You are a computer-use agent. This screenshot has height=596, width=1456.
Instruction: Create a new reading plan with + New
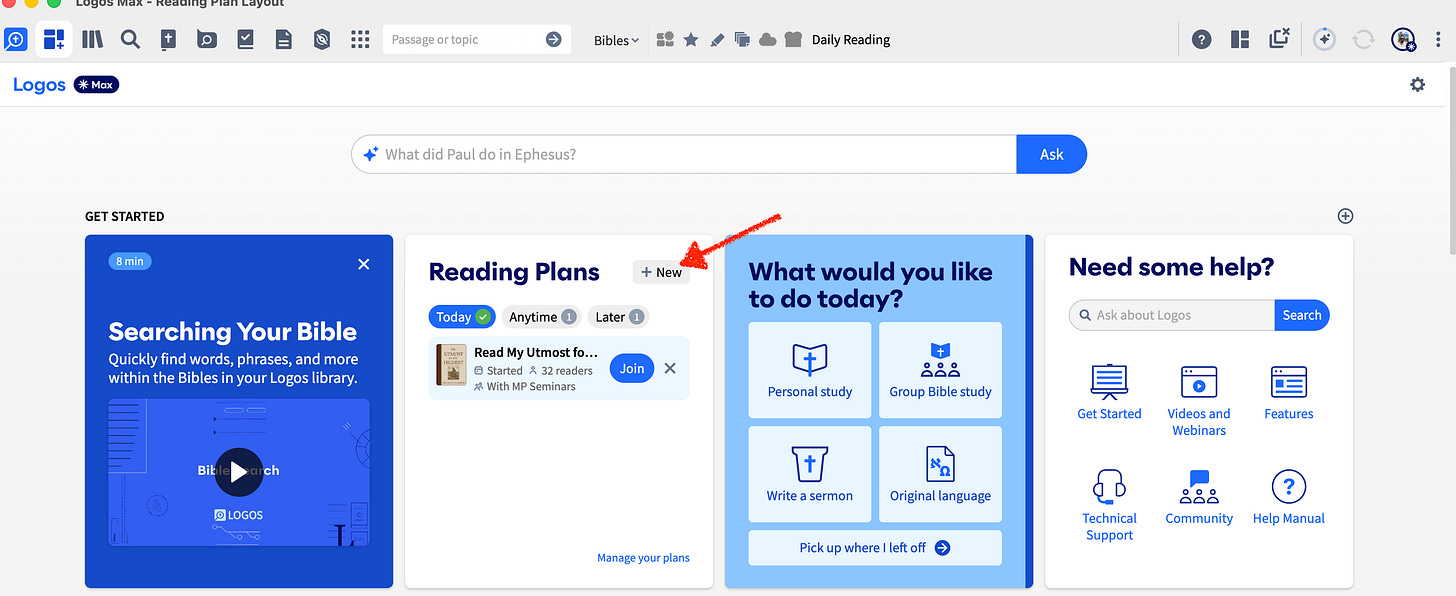coord(661,272)
